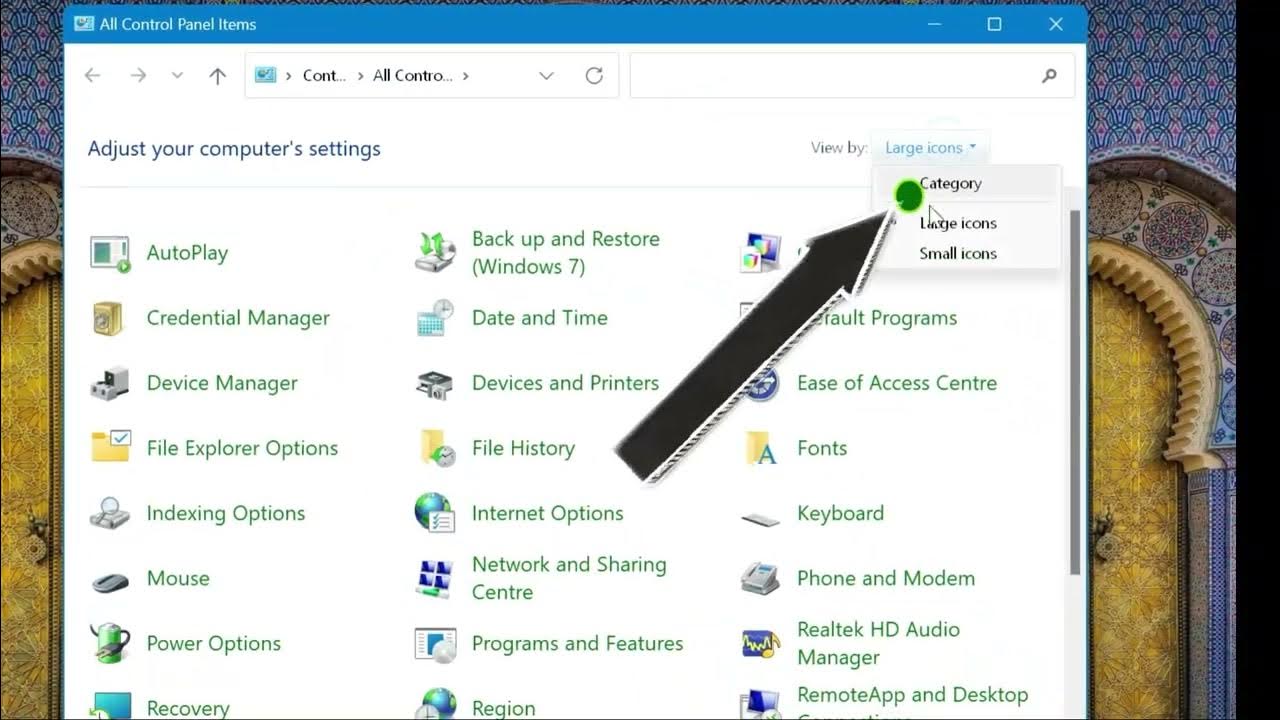Click the Devices and Printers icon

click(x=435, y=384)
